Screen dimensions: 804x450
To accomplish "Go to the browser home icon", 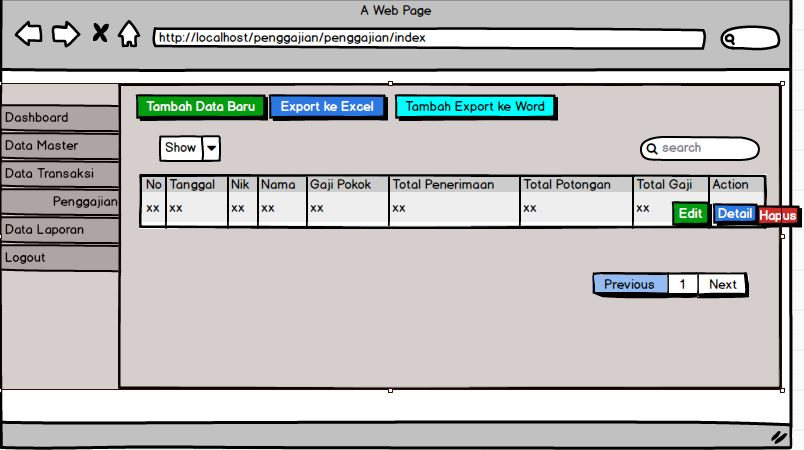I will click(x=129, y=34).
